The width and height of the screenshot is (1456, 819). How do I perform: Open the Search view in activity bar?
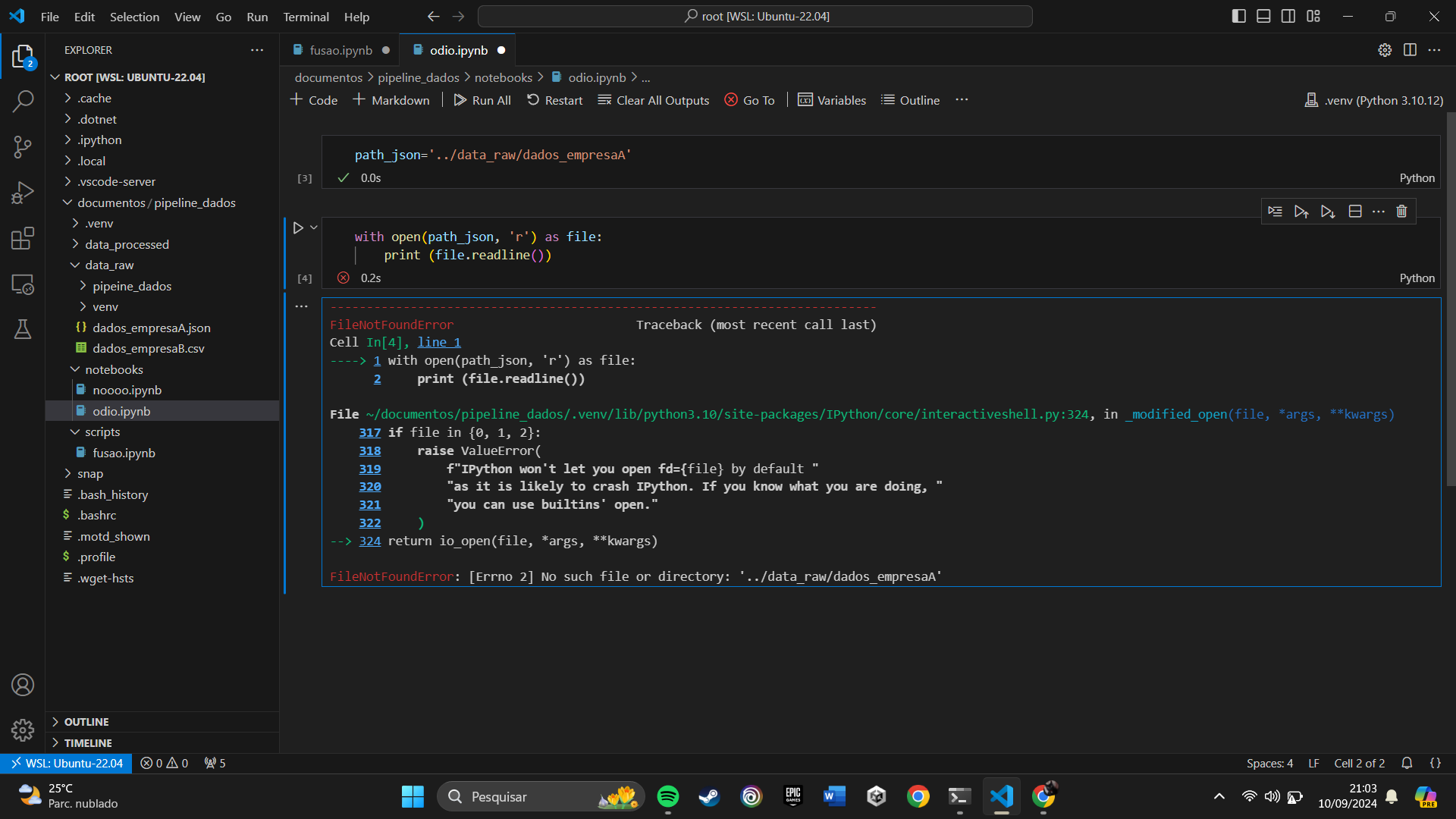pyautogui.click(x=23, y=101)
